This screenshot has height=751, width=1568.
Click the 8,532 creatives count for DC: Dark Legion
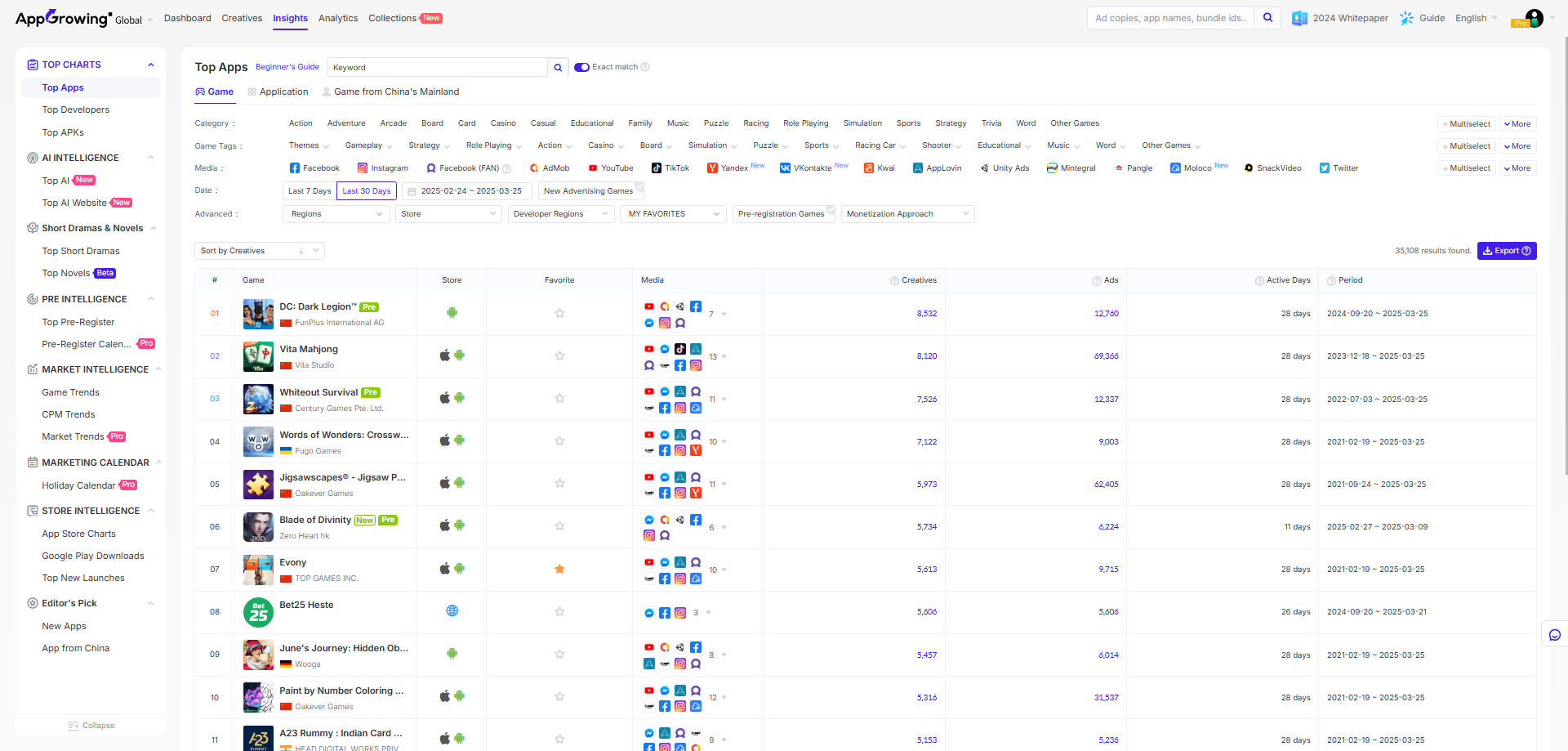927,314
